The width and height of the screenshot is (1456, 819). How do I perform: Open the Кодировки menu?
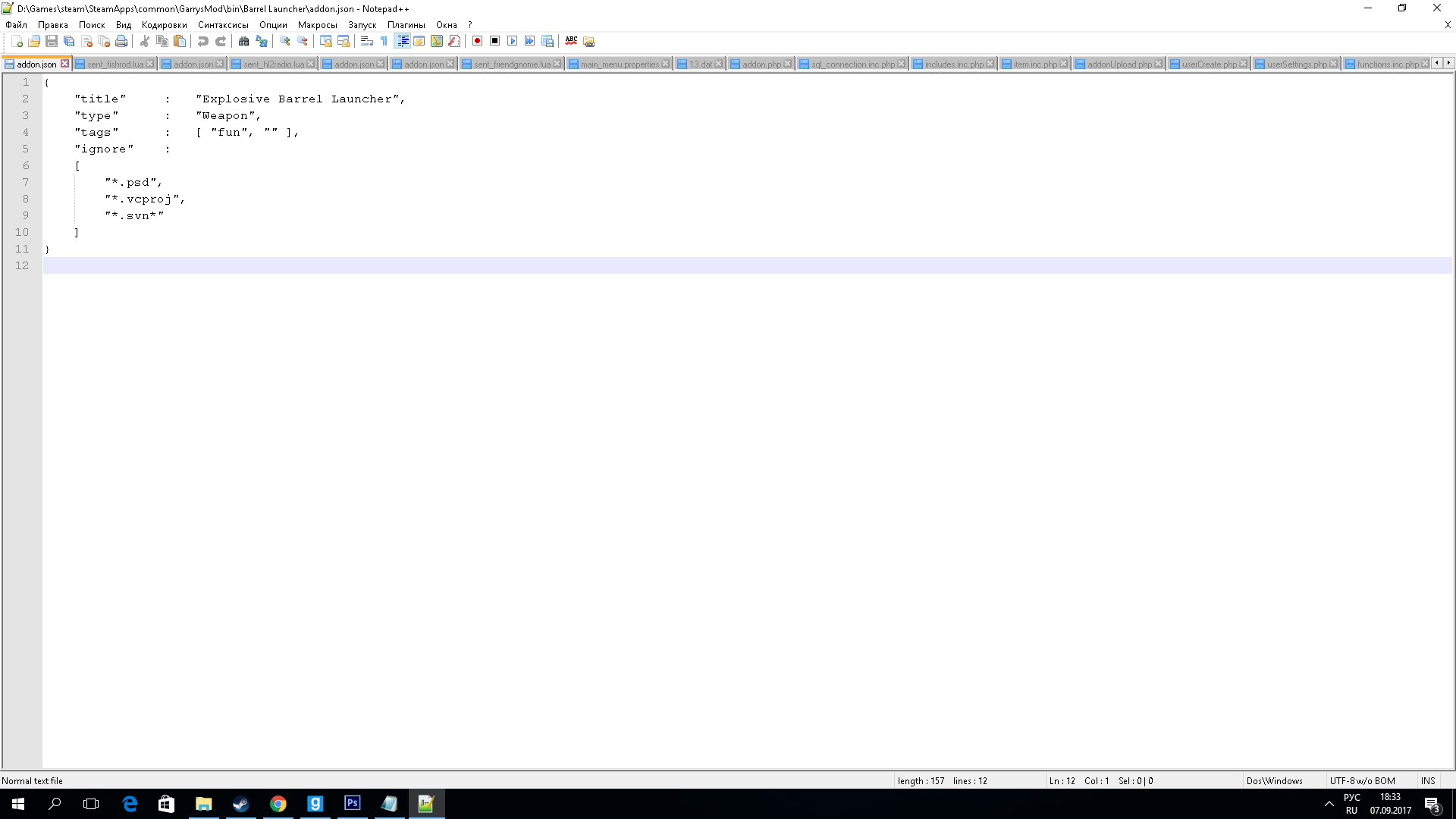(x=164, y=25)
